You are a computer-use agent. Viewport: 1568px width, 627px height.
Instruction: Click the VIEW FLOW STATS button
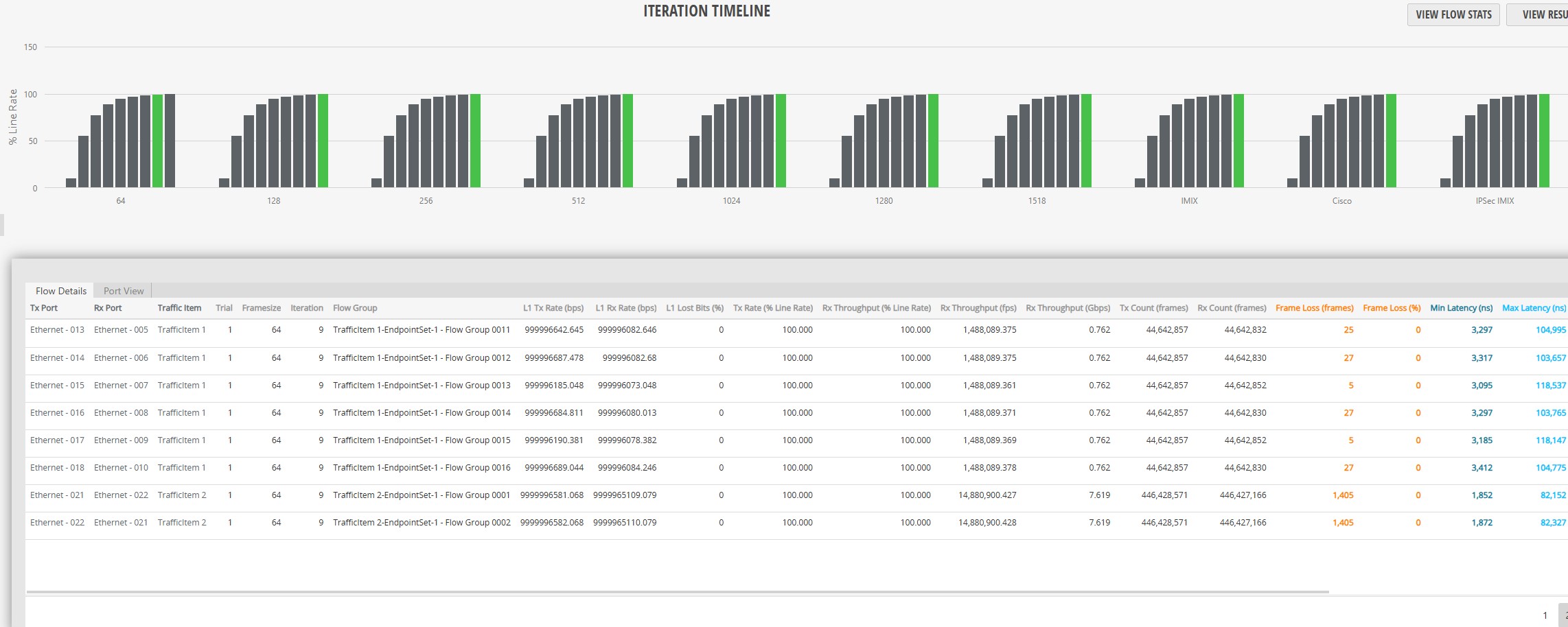coord(1453,14)
